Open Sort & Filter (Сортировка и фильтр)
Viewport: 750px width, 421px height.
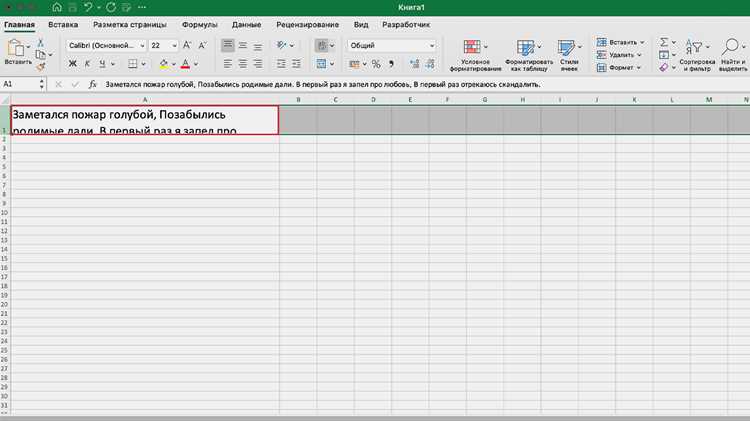[x=697, y=55]
